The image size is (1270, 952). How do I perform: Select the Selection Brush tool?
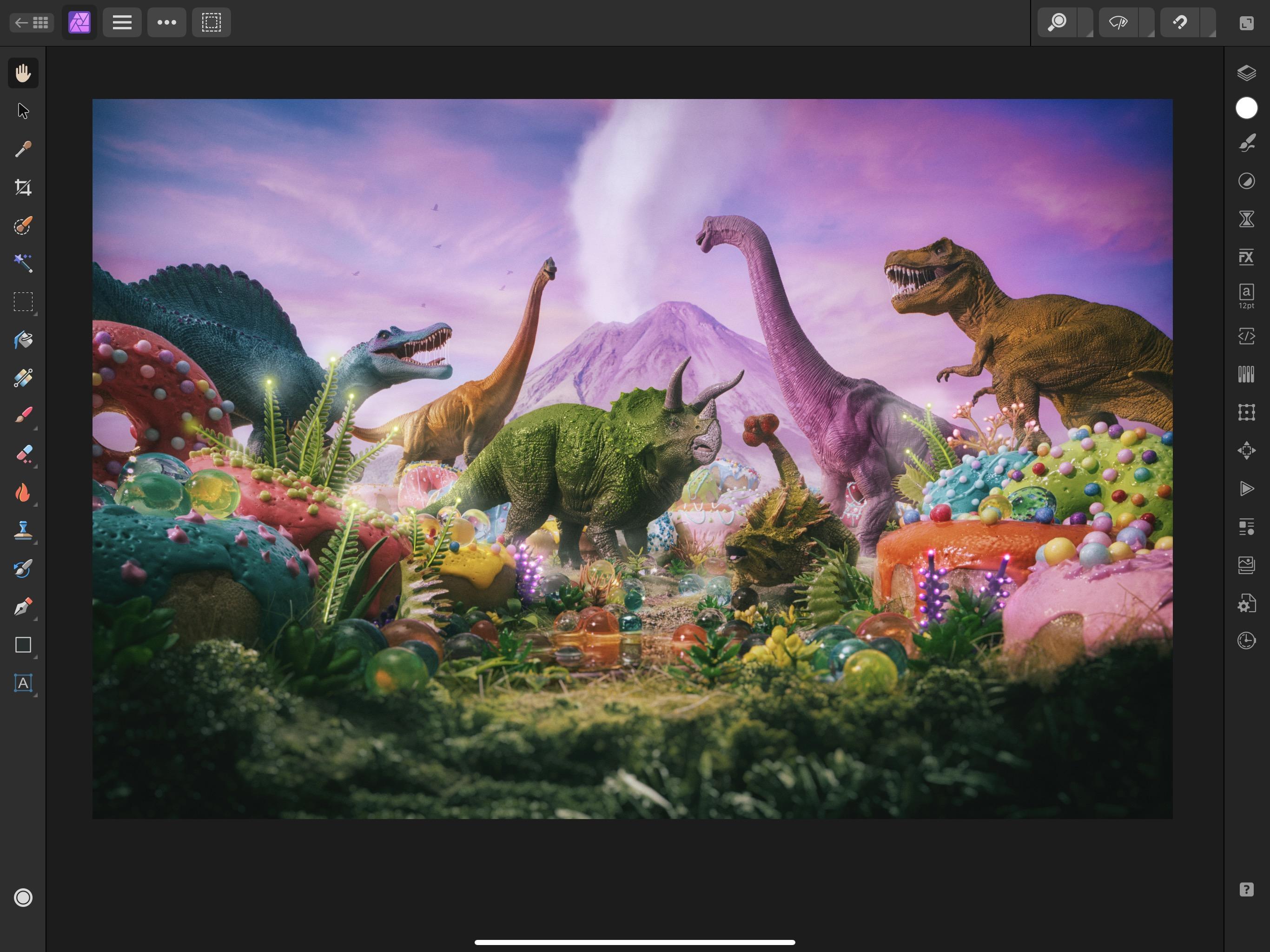point(23,225)
